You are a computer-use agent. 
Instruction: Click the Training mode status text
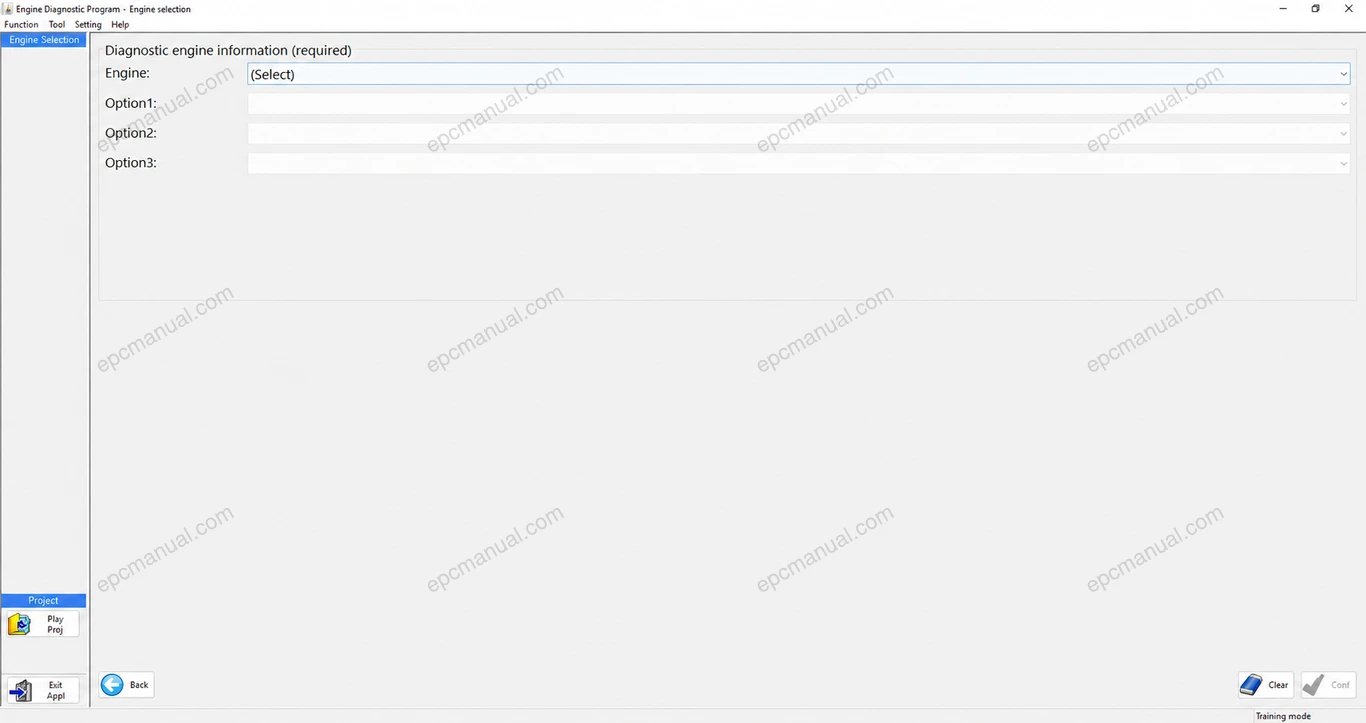[x=1283, y=716]
